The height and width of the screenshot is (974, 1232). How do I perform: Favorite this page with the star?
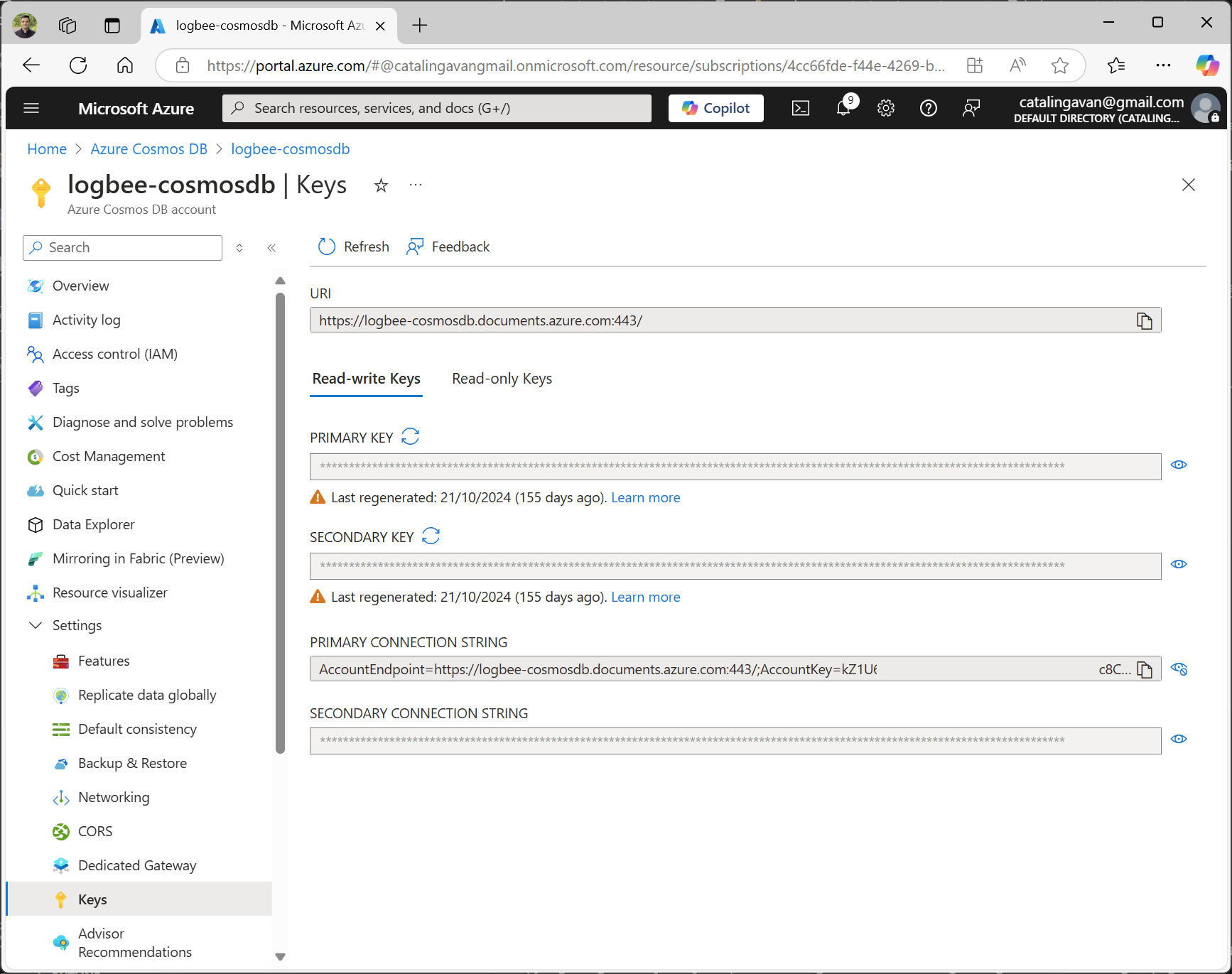tap(381, 185)
